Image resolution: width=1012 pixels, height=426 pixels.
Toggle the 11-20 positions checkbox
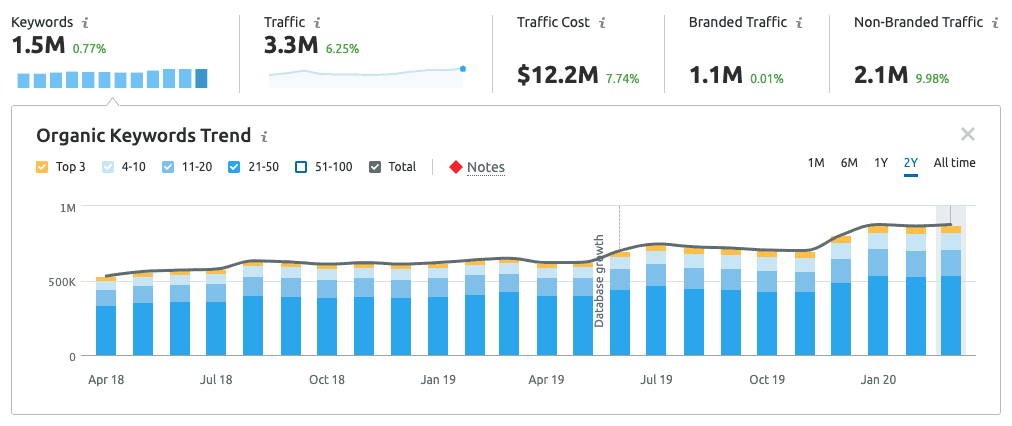coord(167,167)
